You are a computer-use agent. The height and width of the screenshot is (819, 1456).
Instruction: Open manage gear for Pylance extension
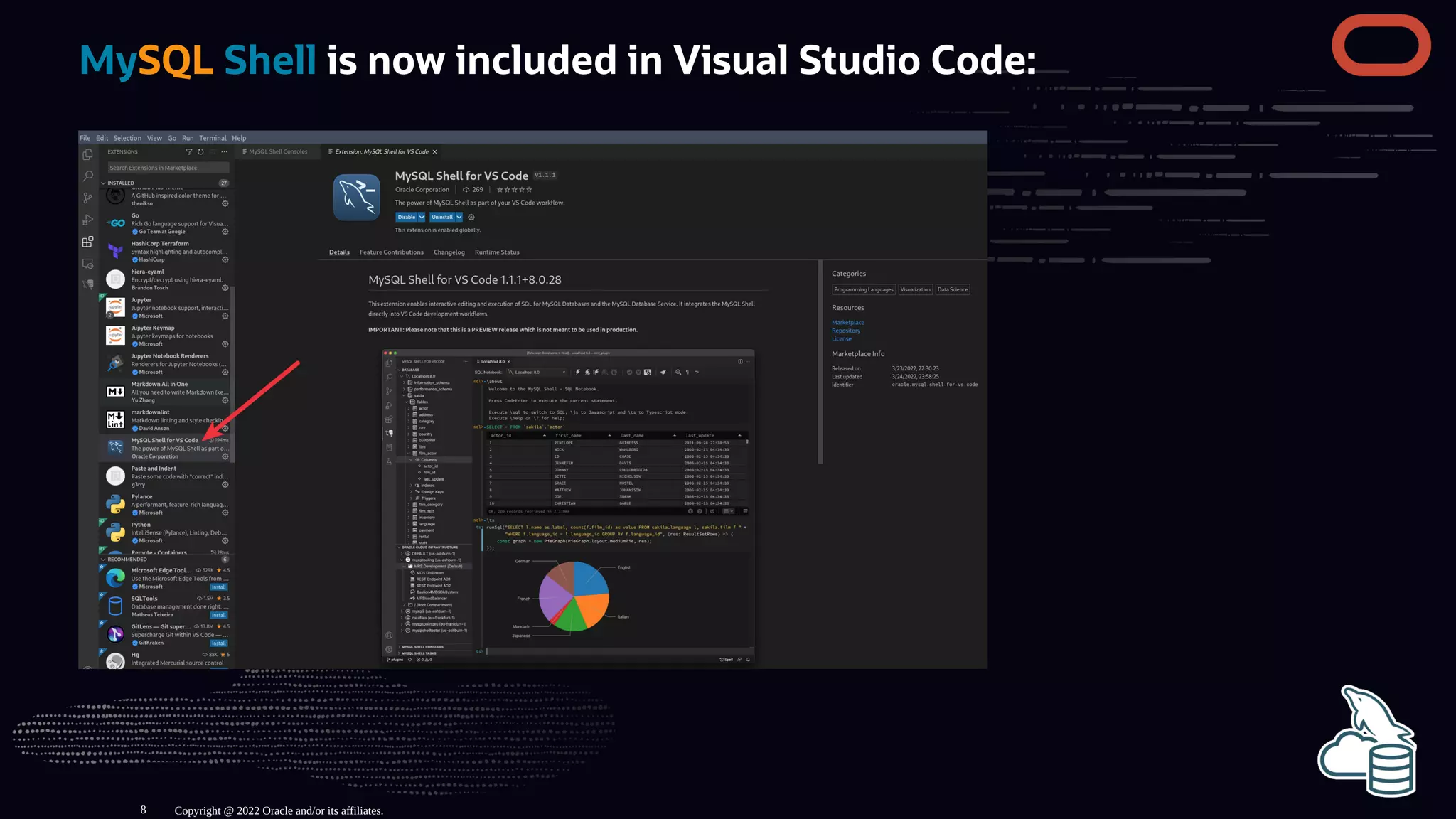coord(225,513)
